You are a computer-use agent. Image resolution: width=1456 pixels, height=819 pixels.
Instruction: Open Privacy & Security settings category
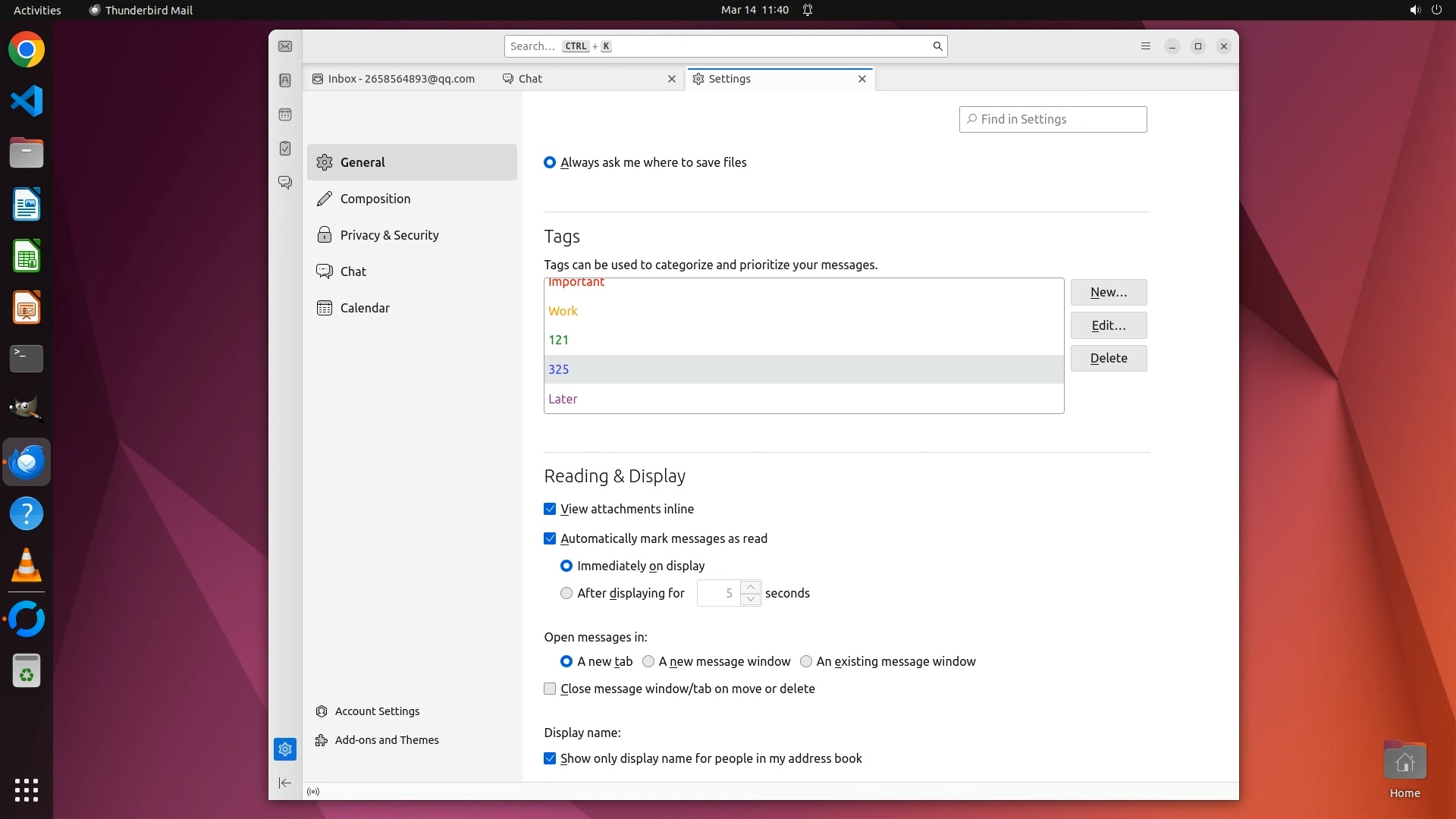coord(389,235)
